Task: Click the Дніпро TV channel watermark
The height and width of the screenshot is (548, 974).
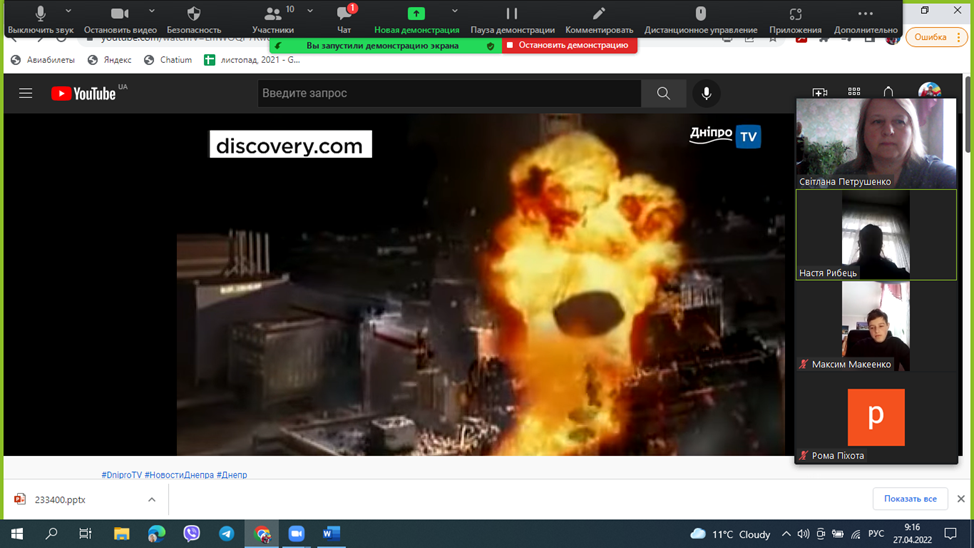Action: coord(725,135)
